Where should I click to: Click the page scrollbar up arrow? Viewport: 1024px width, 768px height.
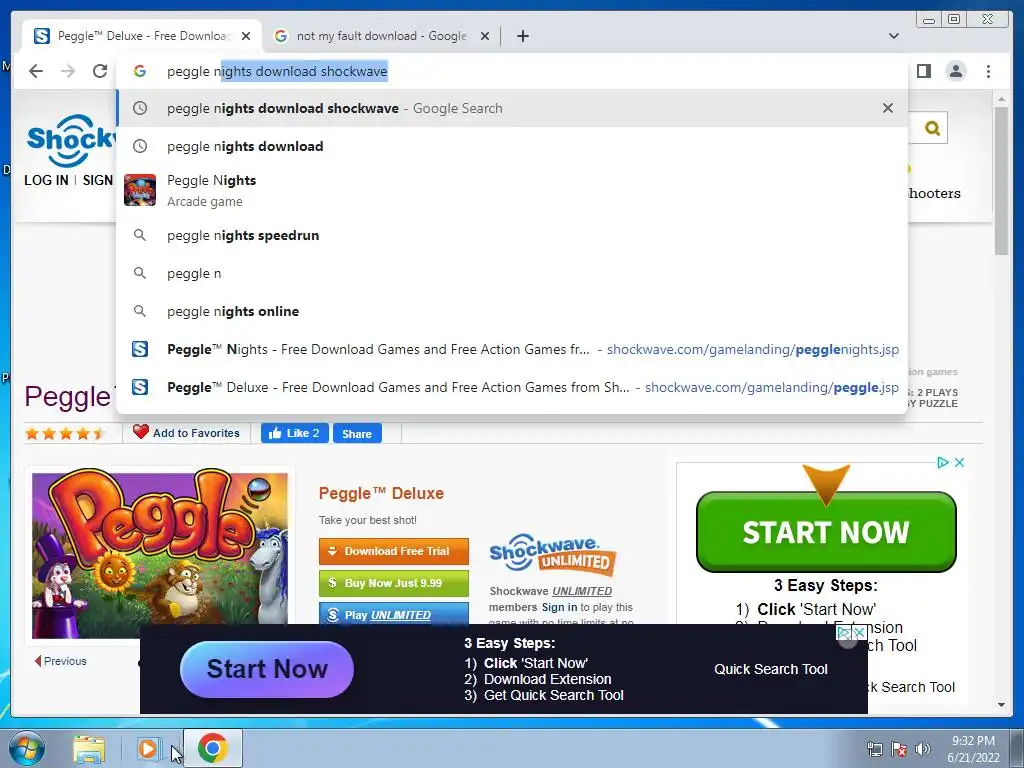pyautogui.click(x=1001, y=100)
